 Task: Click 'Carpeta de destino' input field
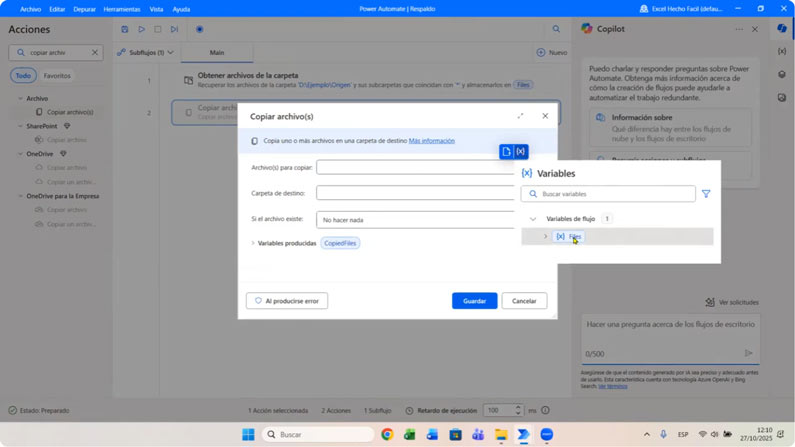pos(415,193)
